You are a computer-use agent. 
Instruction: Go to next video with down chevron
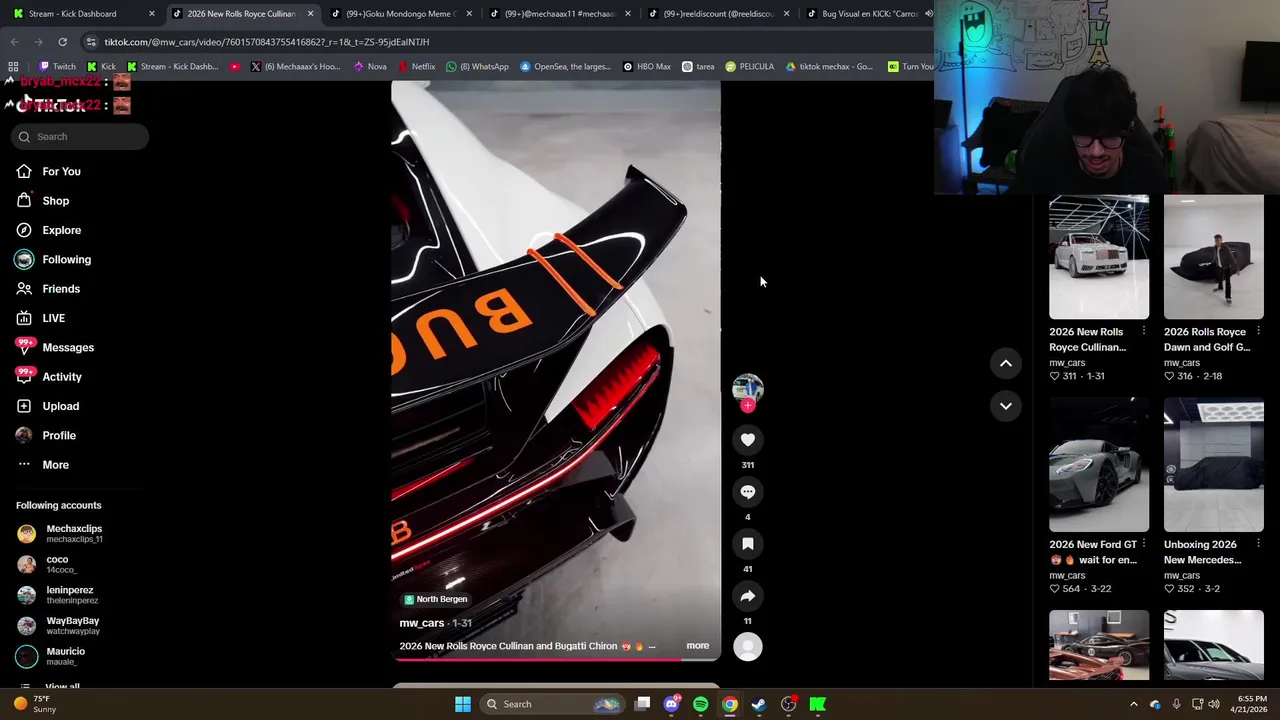click(1006, 406)
